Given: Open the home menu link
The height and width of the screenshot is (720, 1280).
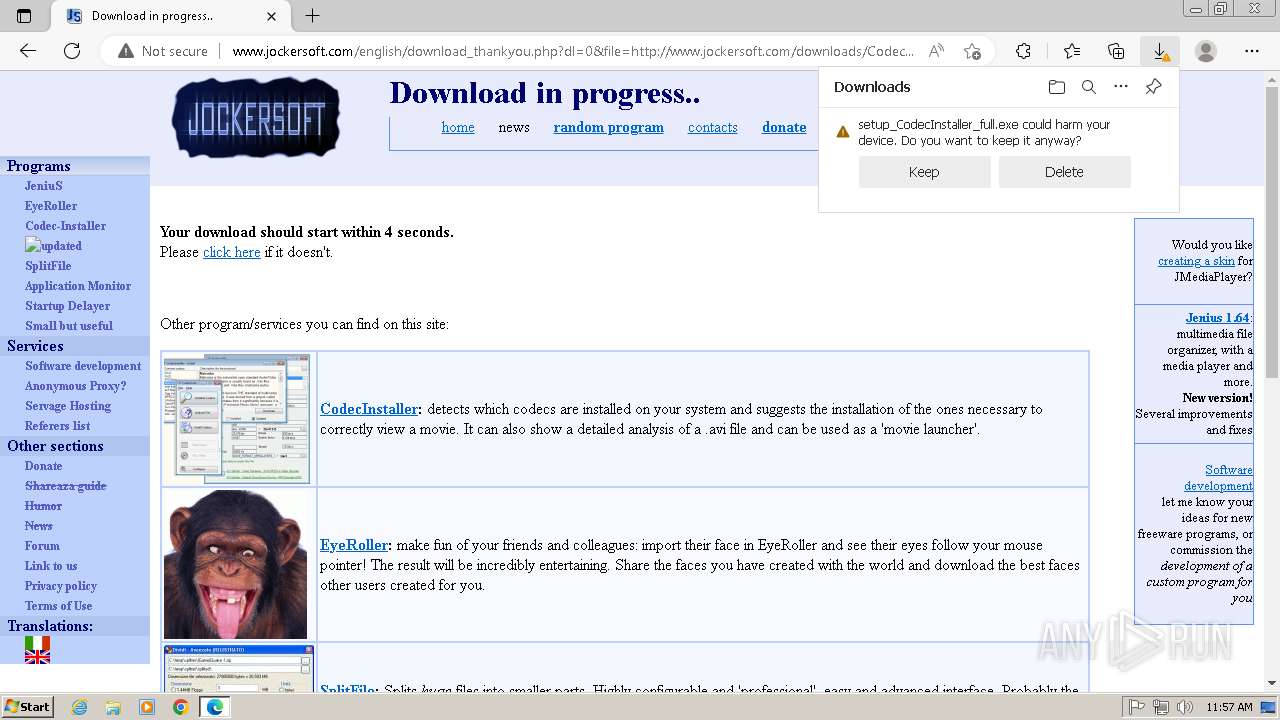Looking at the screenshot, I should 458,127.
